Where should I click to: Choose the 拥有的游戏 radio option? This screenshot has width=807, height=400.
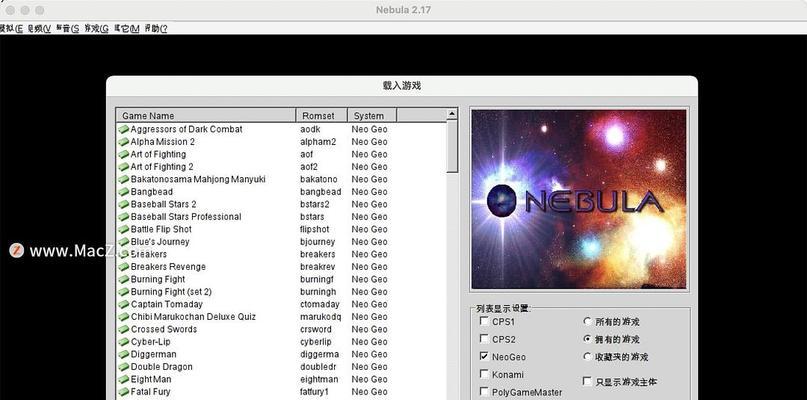point(587,339)
